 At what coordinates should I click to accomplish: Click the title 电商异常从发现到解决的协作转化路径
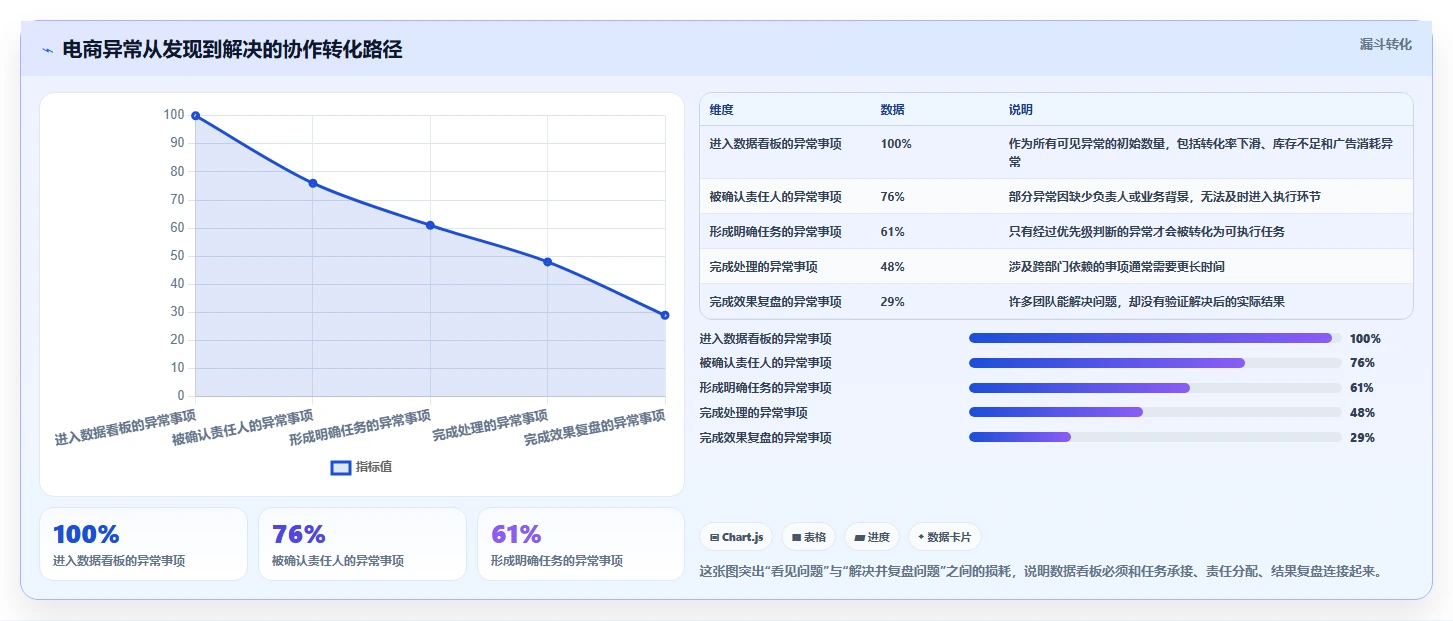tap(232, 50)
